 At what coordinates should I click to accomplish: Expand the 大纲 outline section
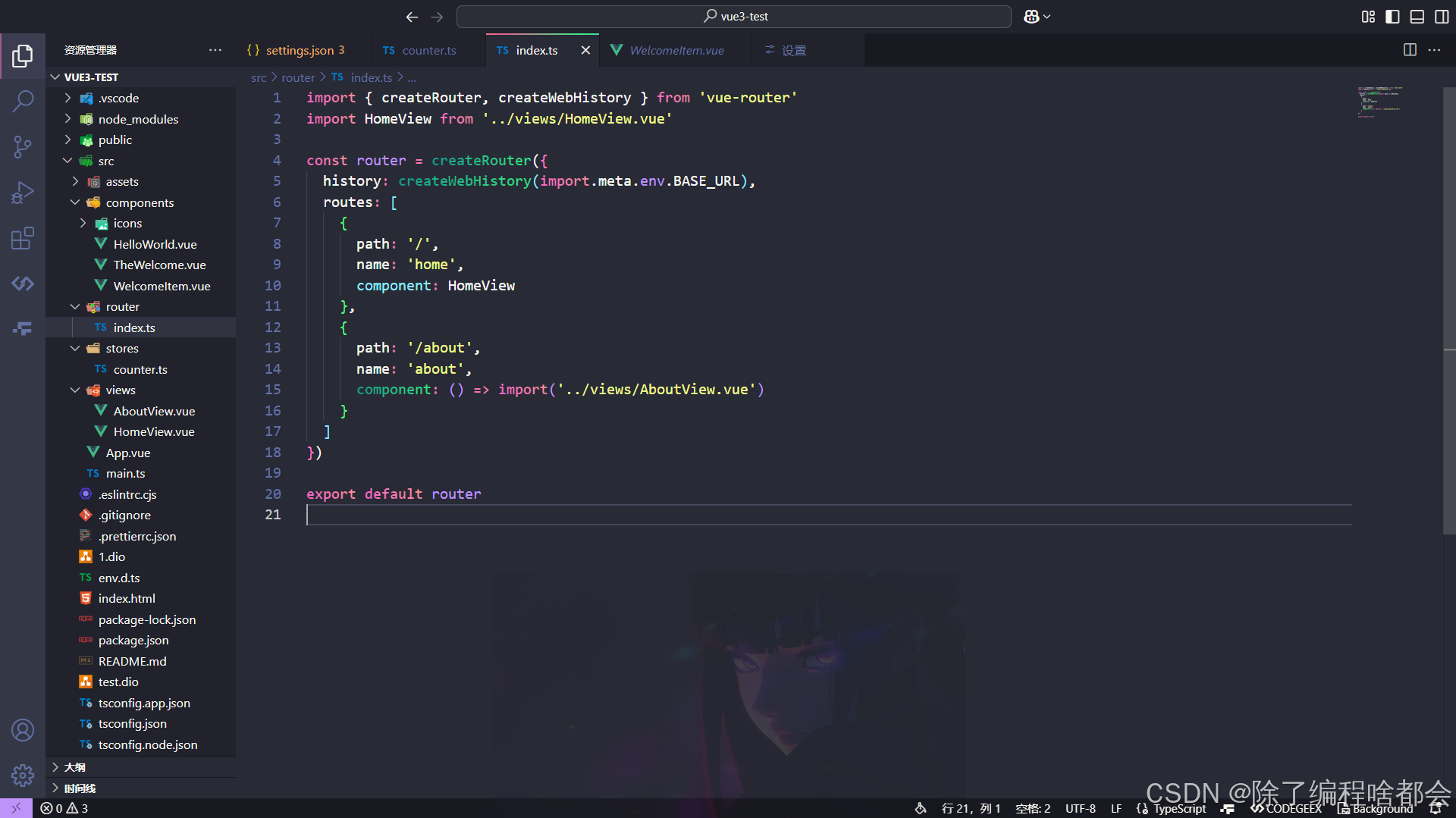click(141, 767)
